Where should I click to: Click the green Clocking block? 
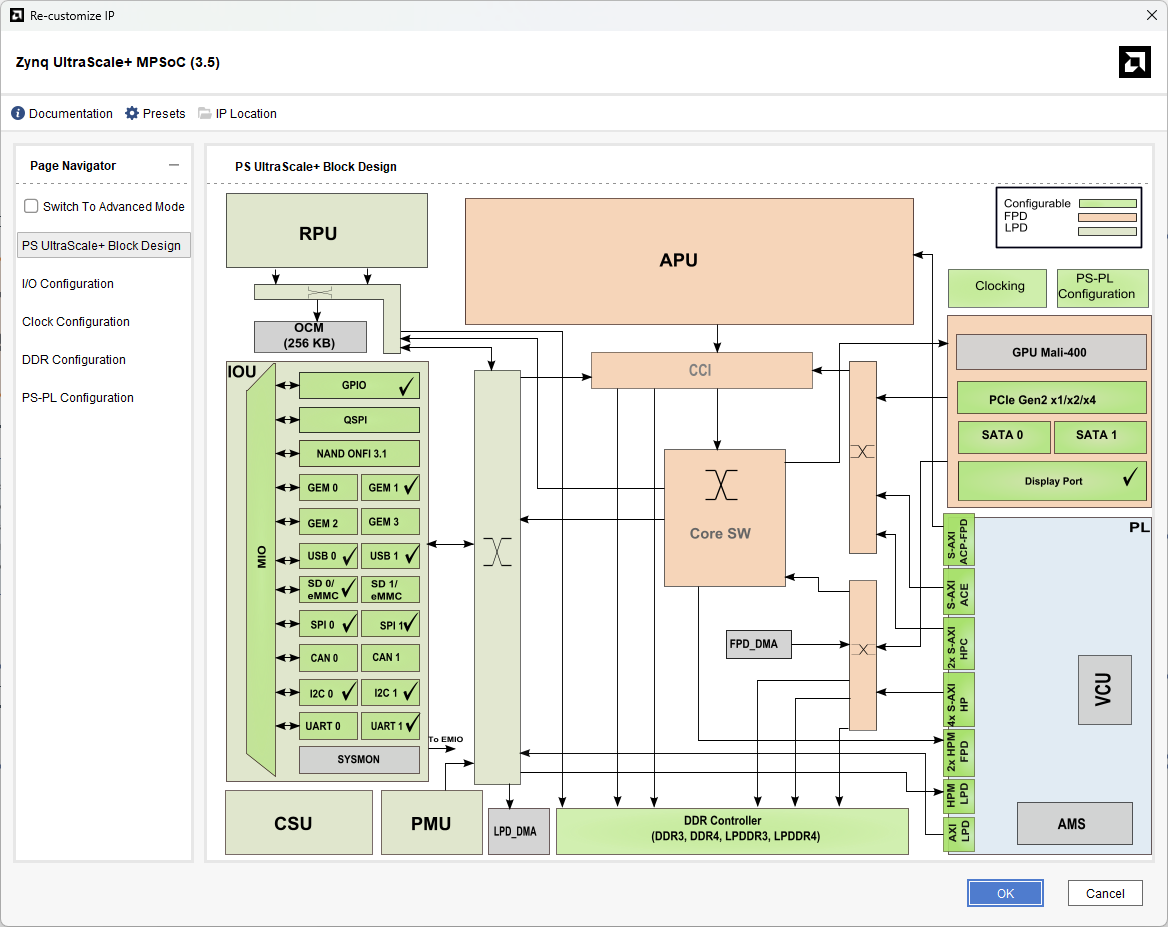click(x=998, y=287)
